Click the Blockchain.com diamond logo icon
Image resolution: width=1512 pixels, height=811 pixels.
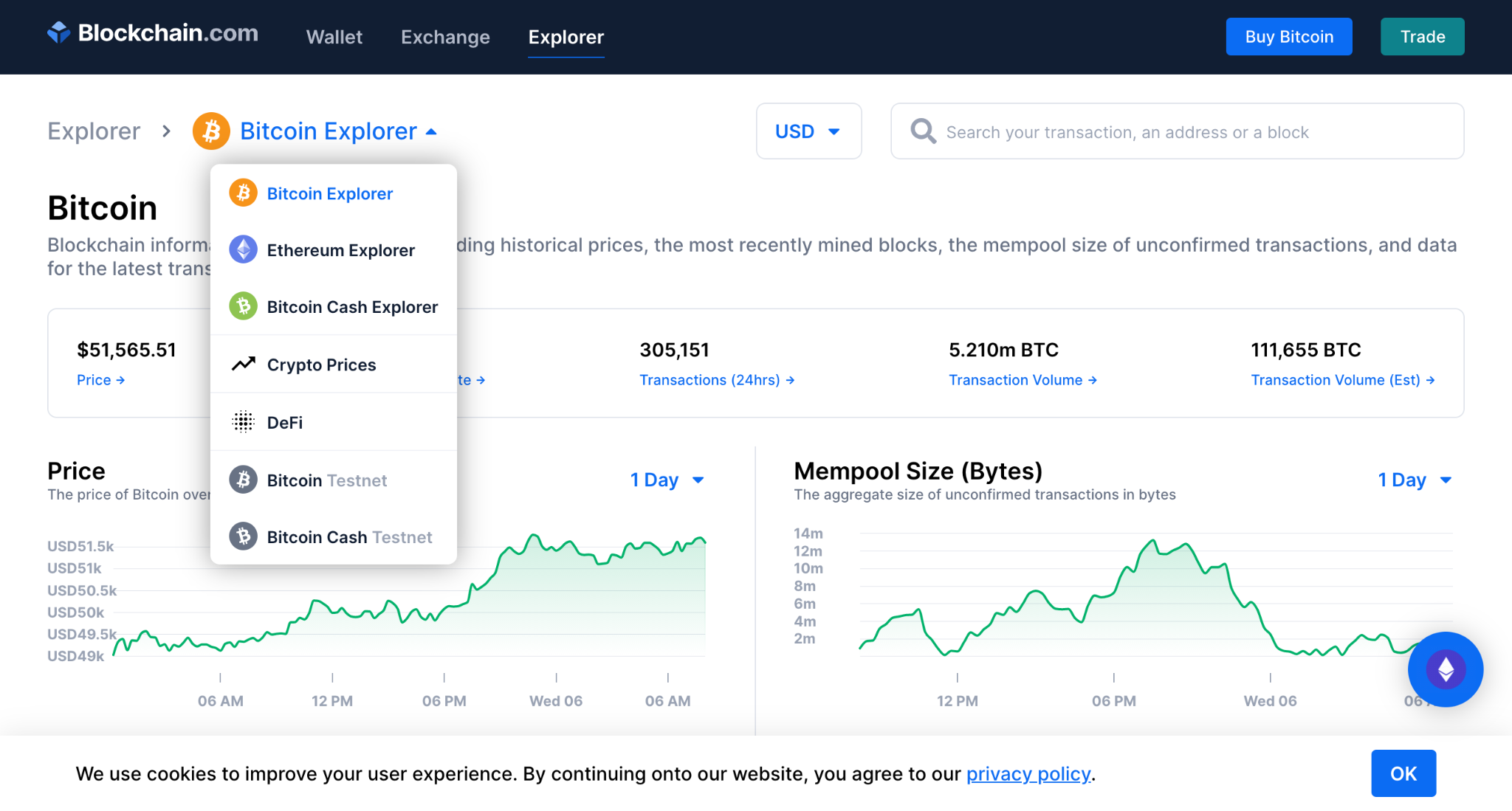59,32
